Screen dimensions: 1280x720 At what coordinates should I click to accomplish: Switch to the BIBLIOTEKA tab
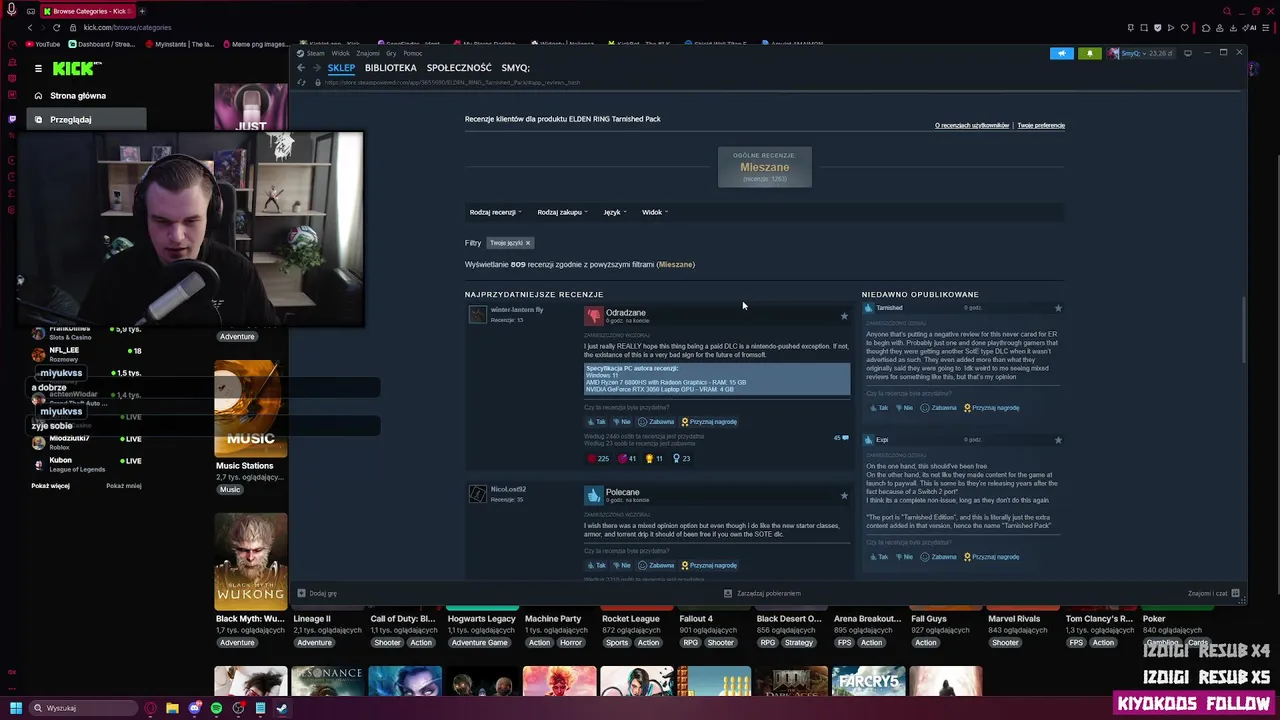390,68
